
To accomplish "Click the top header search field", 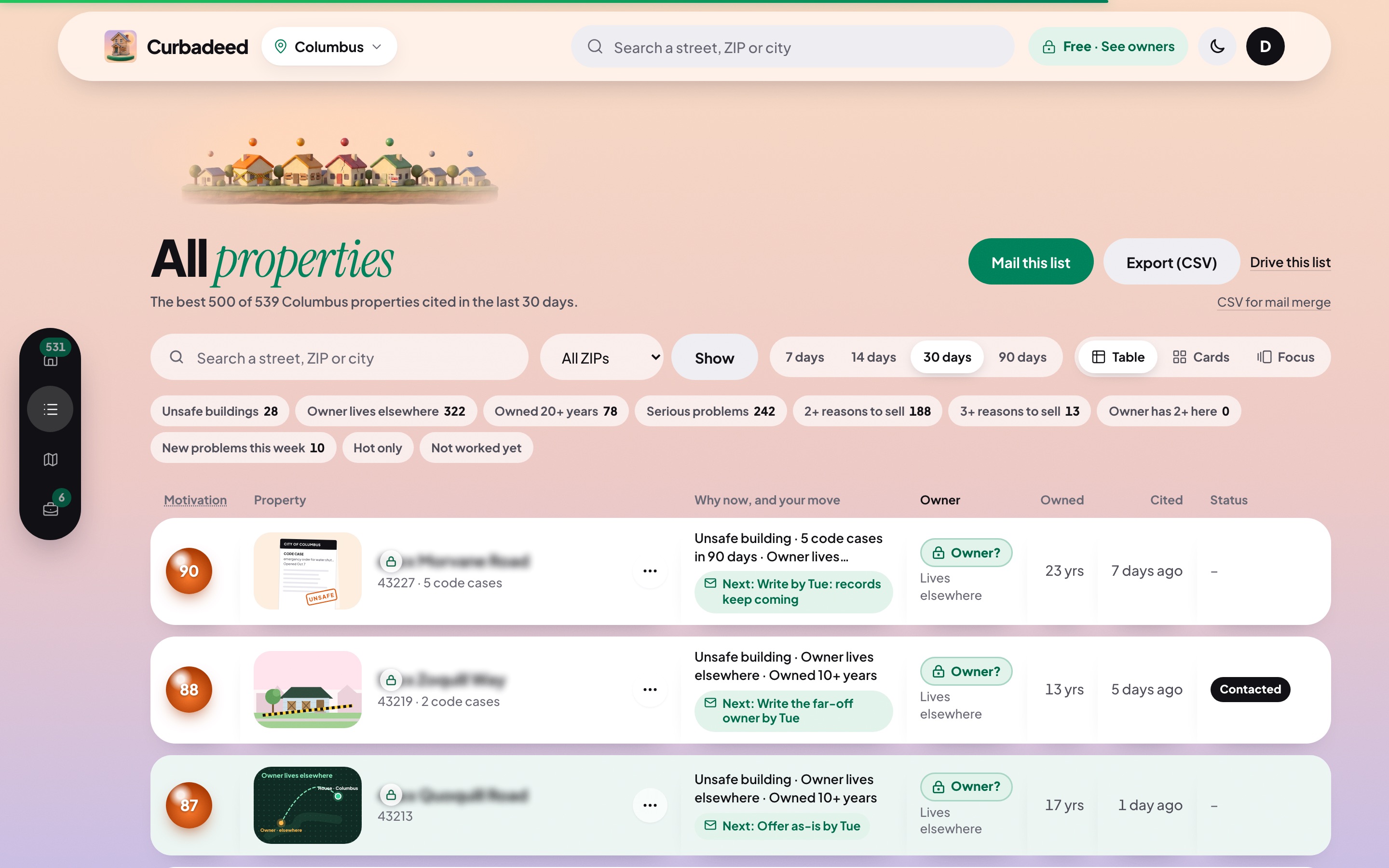I will pyautogui.click(x=792, y=46).
